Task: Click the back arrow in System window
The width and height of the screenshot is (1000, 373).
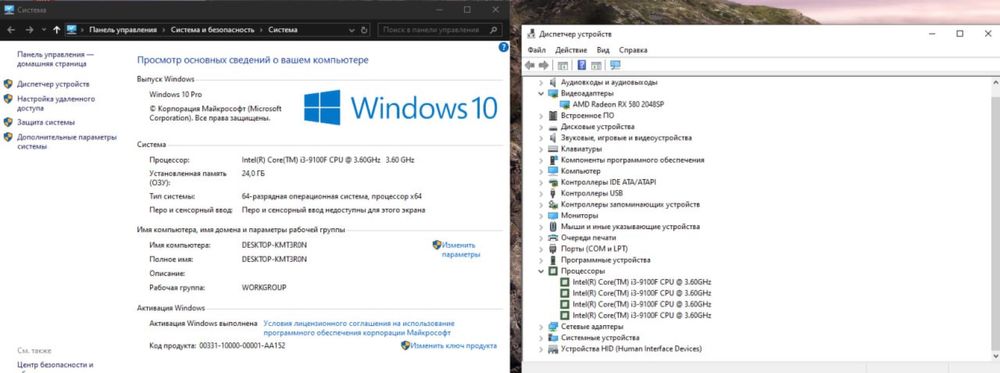Action: coord(11,30)
